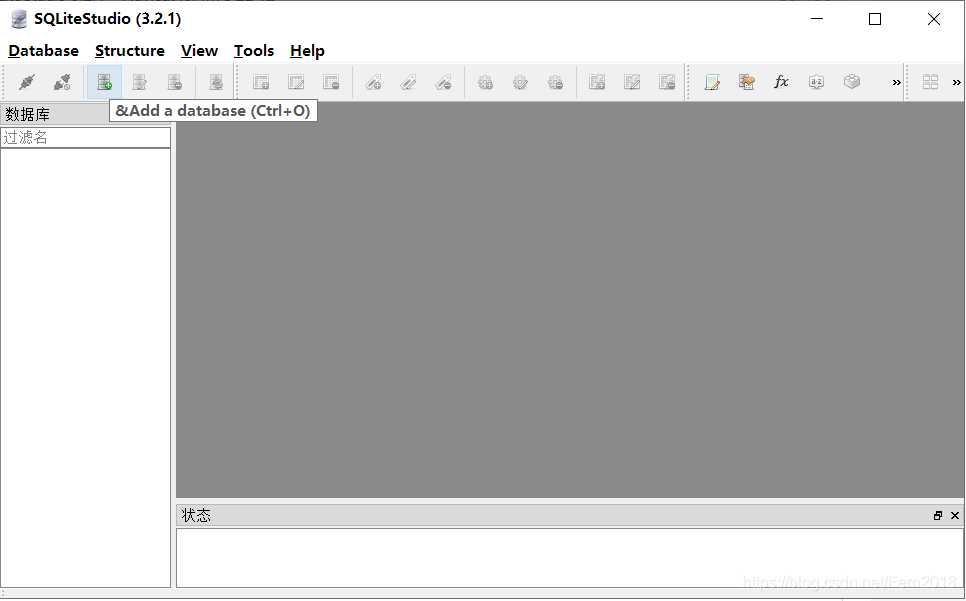Click the Edit index icon
966x601 pixels.
point(408,82)
